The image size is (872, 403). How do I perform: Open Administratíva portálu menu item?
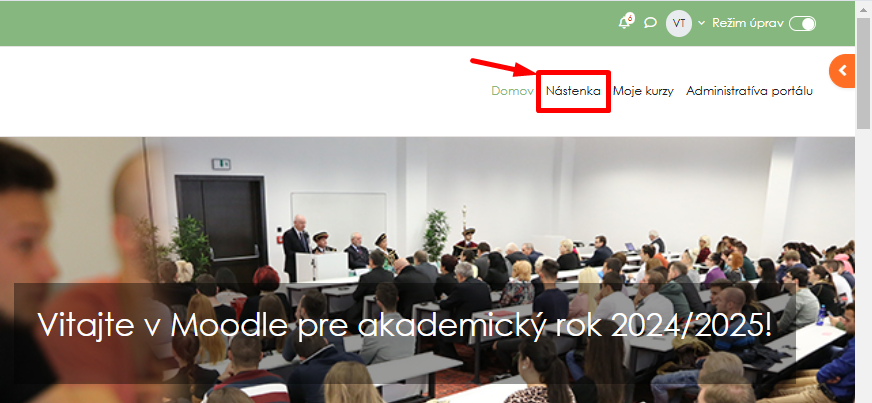[x=749, y=91]
